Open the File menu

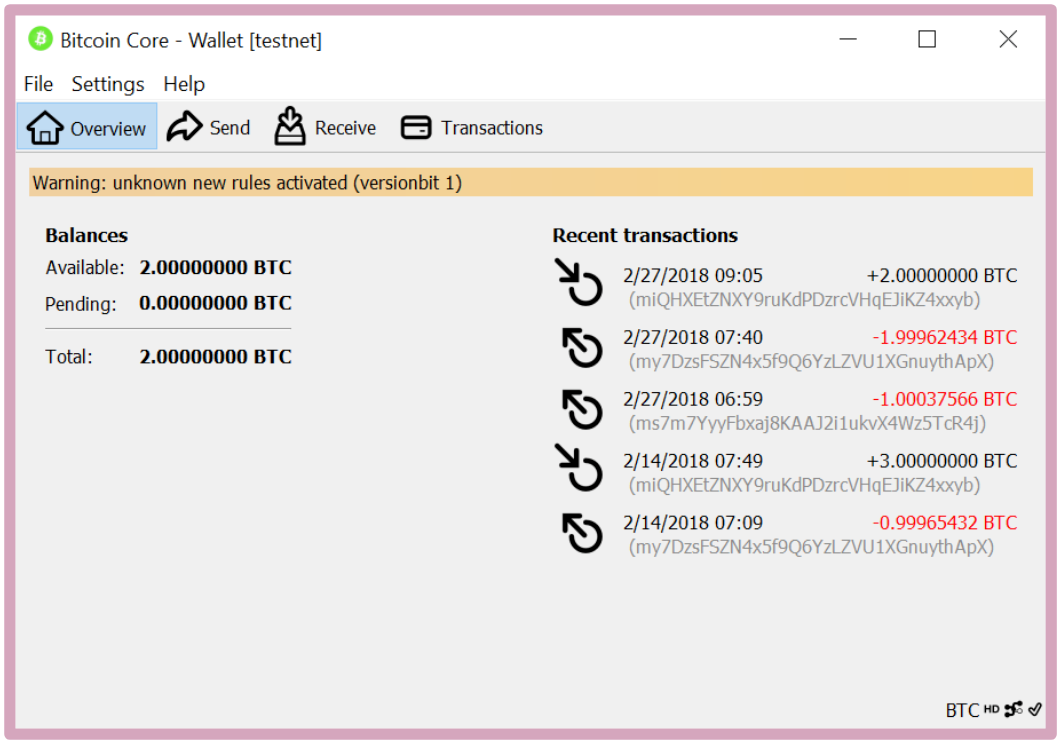(38, 84)
